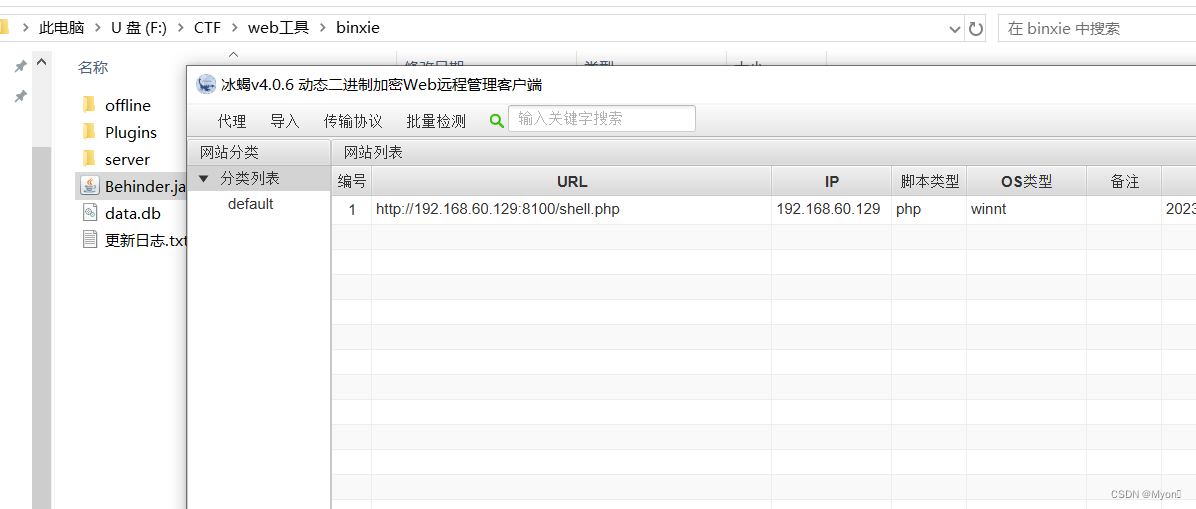This screenshot has width=1196, height=509.
Task: Click the 192.168.60.129 IP cell
Action: pyautogui.click(x=831, y=208)
